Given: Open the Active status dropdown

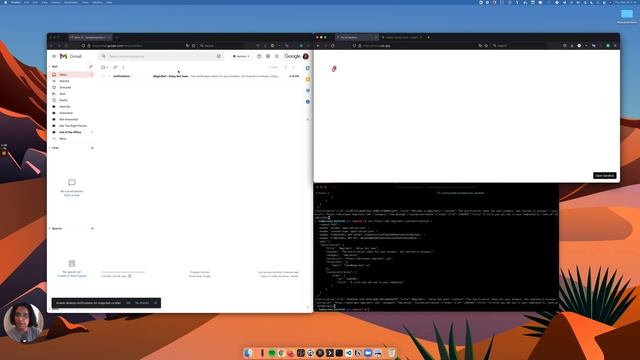Looking at the screenshot, I should point(241,56).
